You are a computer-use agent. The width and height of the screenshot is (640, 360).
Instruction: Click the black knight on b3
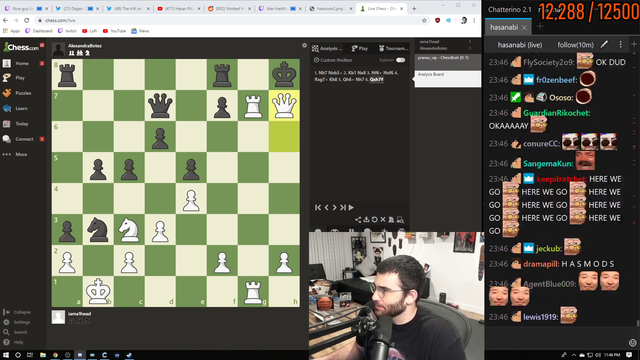[98, 229]
